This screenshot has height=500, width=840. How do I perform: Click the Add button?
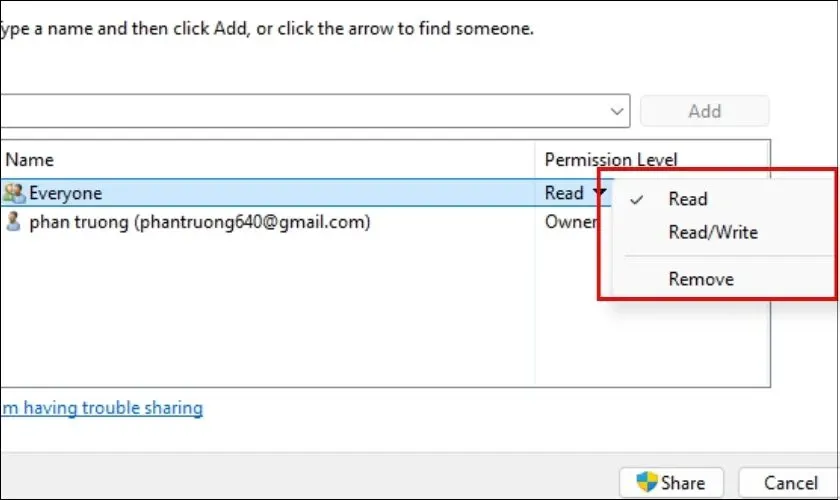pyautogui.click(x=704, y=111)
